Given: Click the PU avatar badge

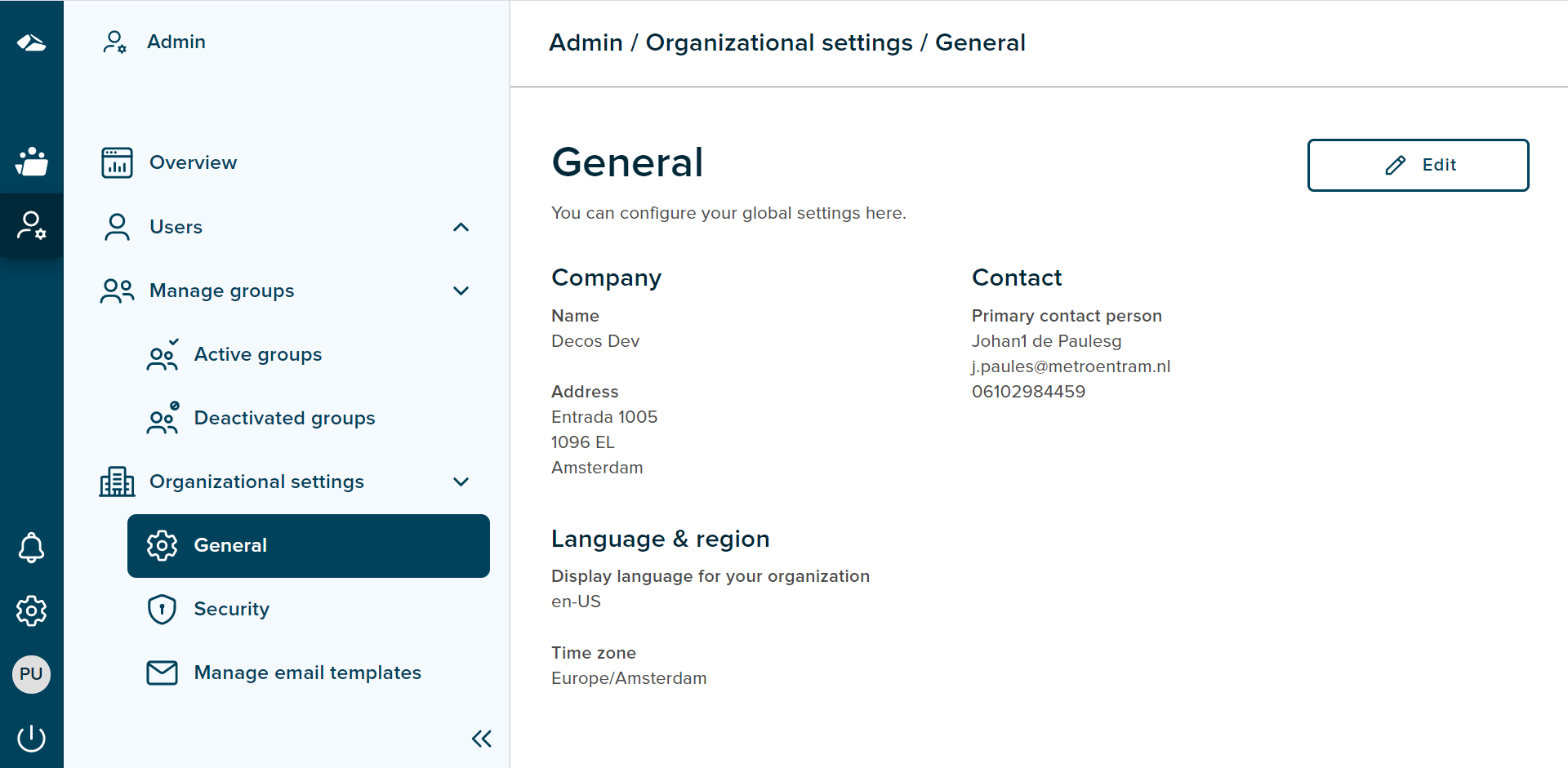Looking at the screenshot, I should coord(31,674).
